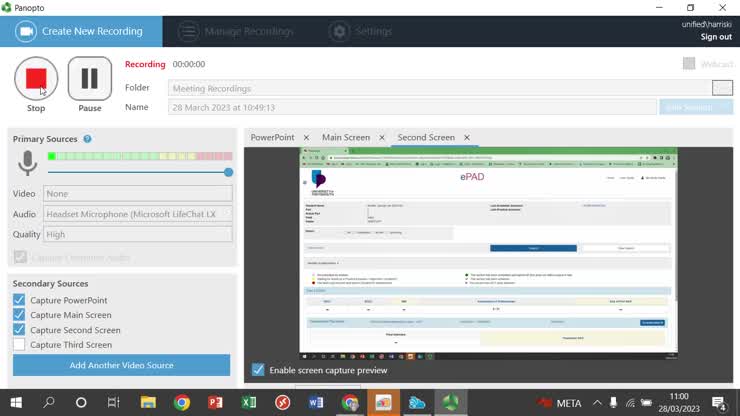Image resolution: width=740 pixels, height=416 pixels.
Task: Open Excel from the taskbar
Action: 249,403
